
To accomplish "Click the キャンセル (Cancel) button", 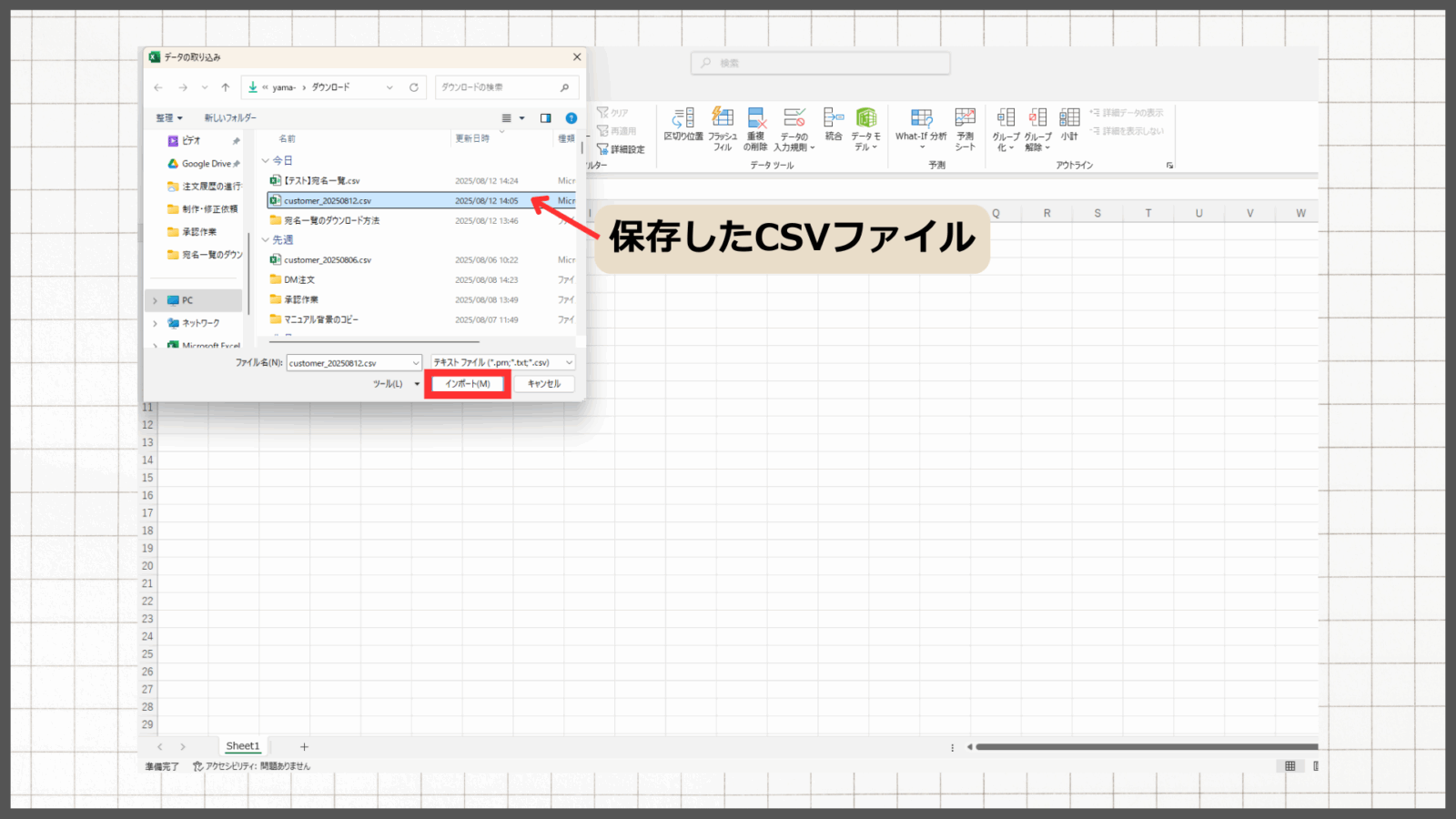I will 543,384.
